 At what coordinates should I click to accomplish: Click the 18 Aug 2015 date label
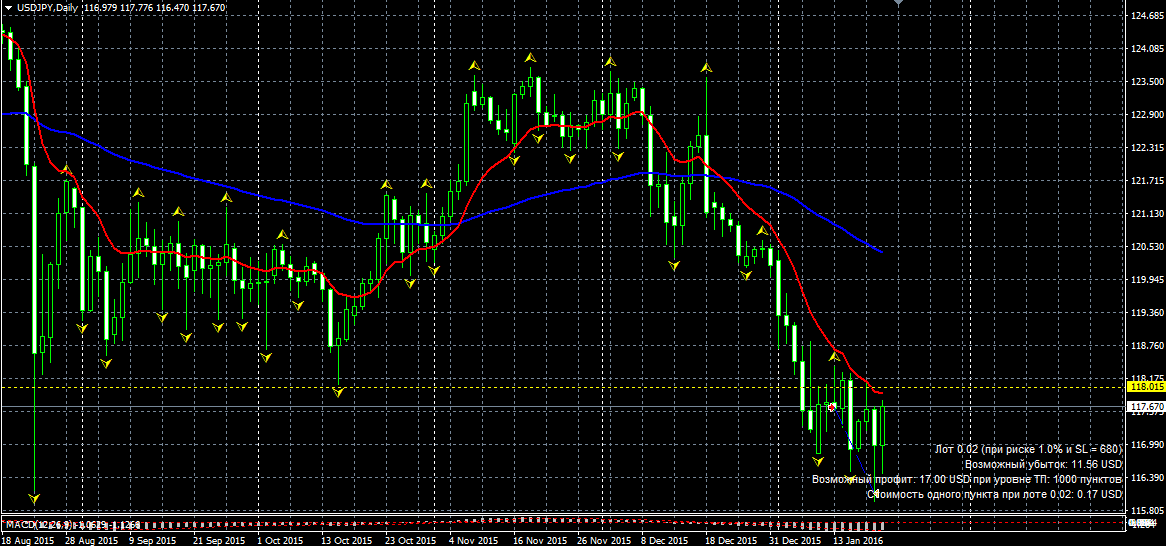click(x=28, y=539)
